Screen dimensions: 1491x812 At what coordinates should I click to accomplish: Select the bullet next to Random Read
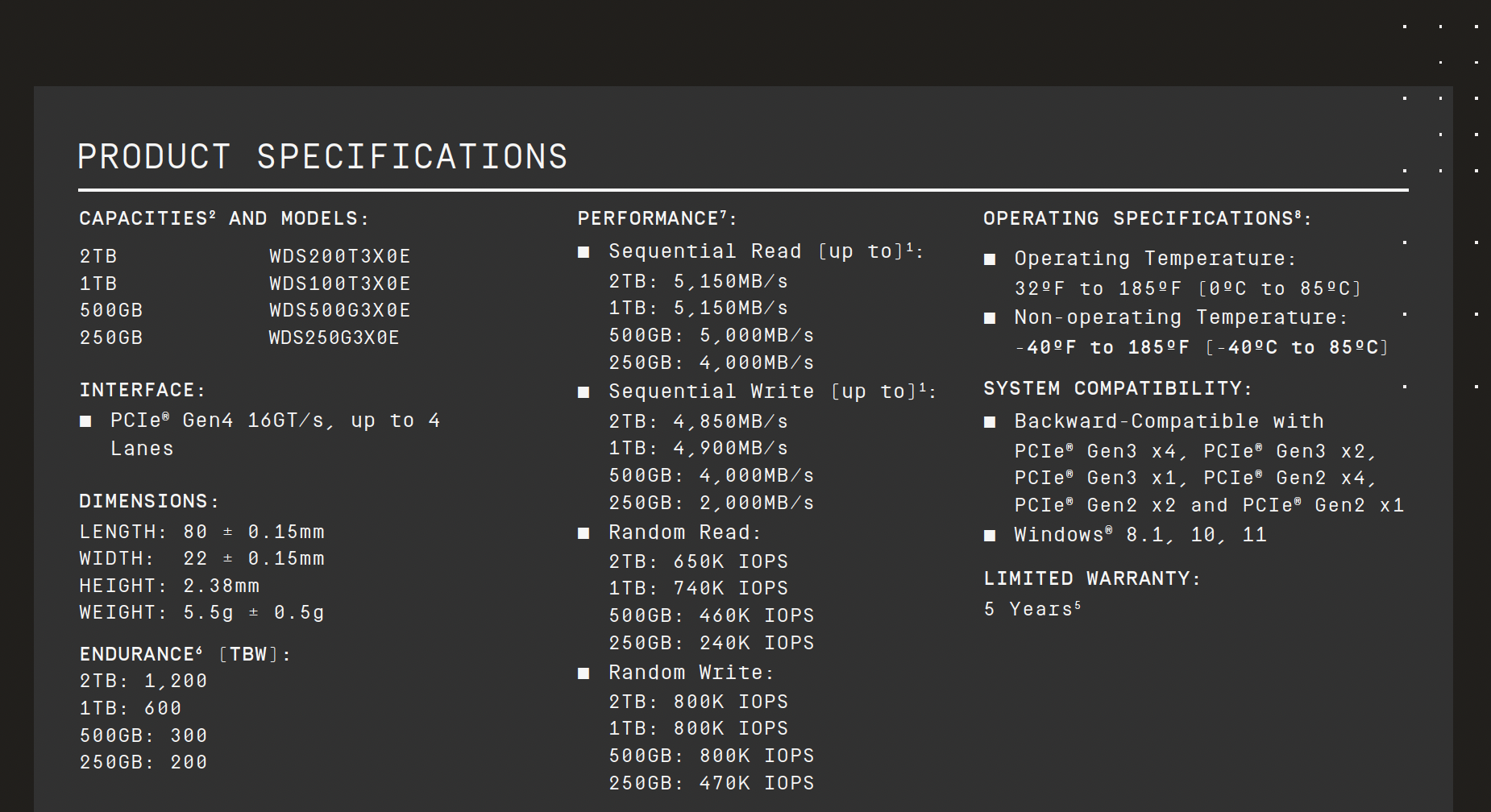point(584,533)
